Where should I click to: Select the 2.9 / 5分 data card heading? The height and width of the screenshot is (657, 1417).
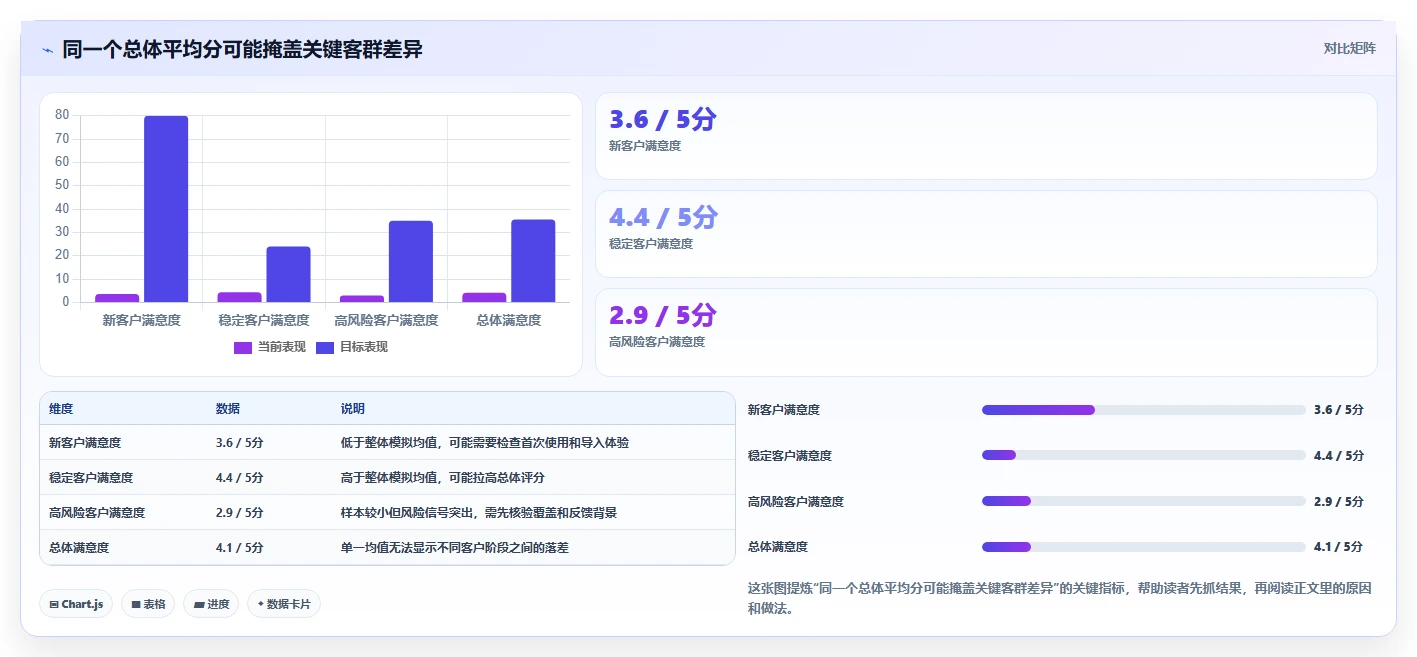click(662, 316)
